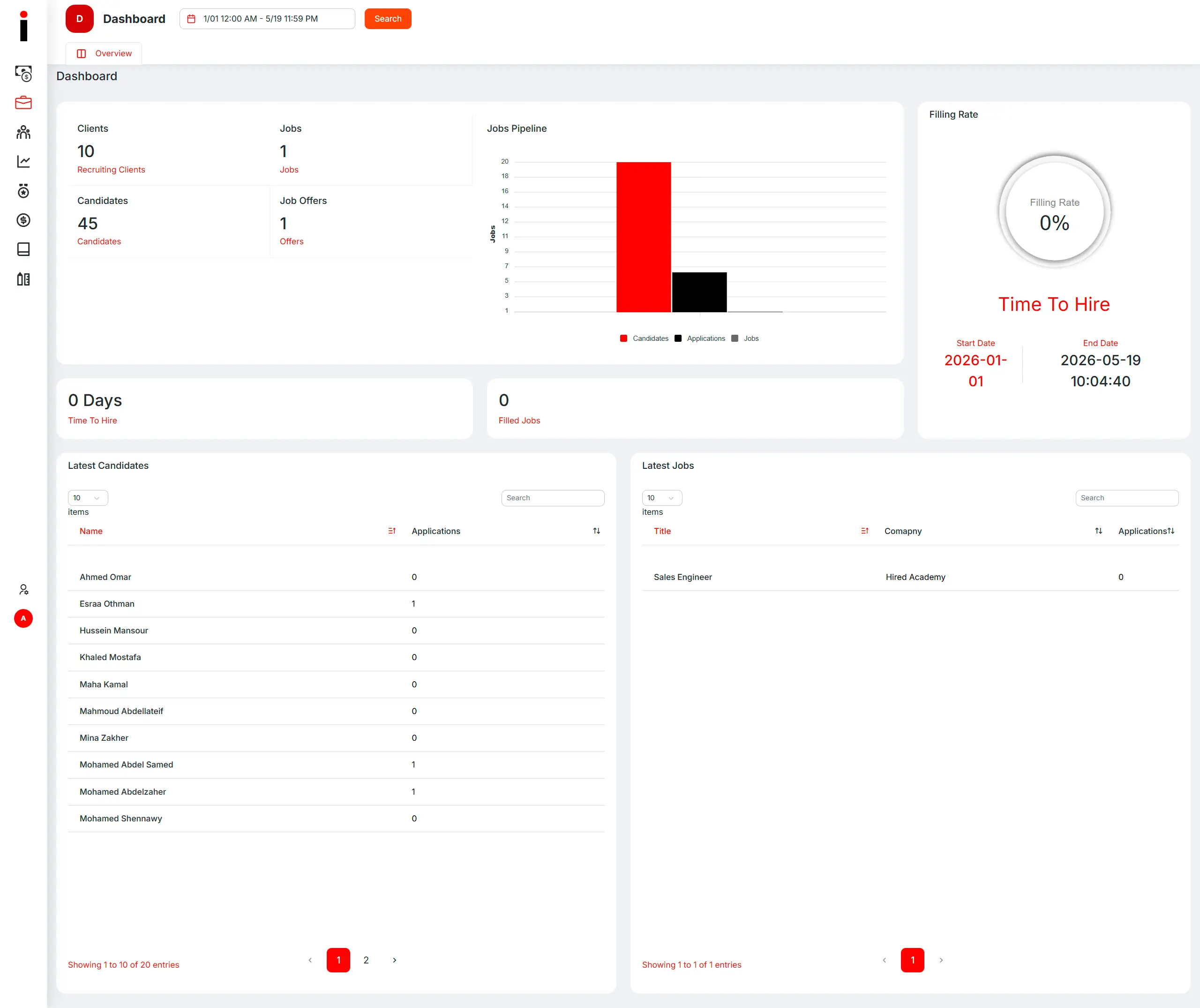1200x1008 pixels.
Task: Go to previous jobs page arrow
Action: pos(885,960)
